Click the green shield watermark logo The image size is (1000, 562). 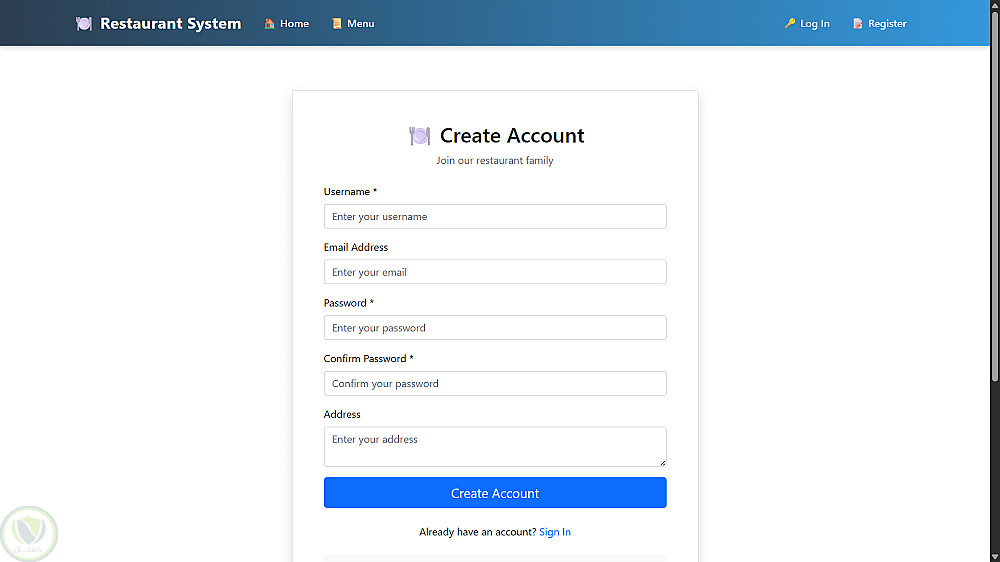[30, 533]
